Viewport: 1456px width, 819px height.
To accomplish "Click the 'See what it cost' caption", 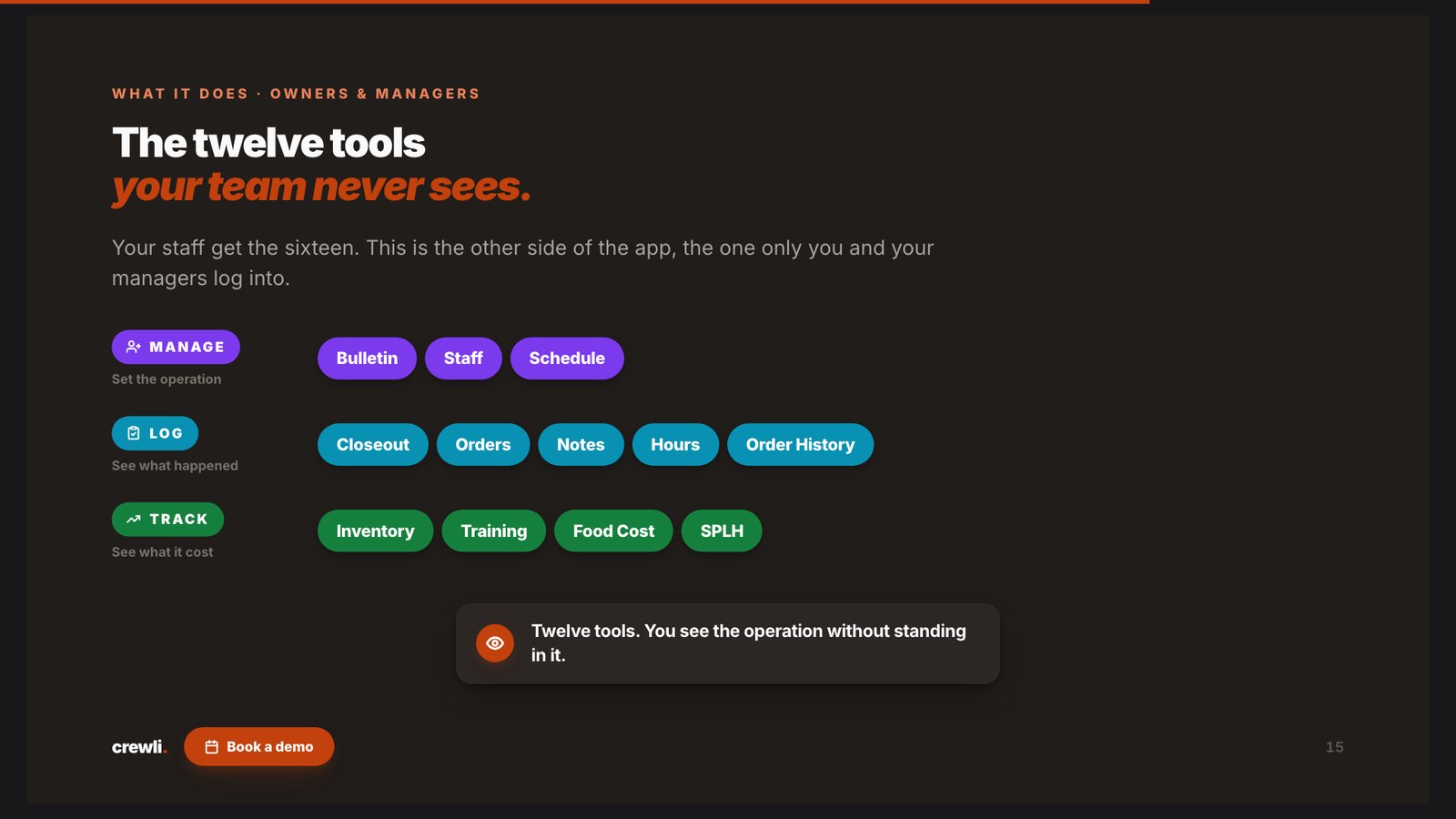I will click(163, 552).
